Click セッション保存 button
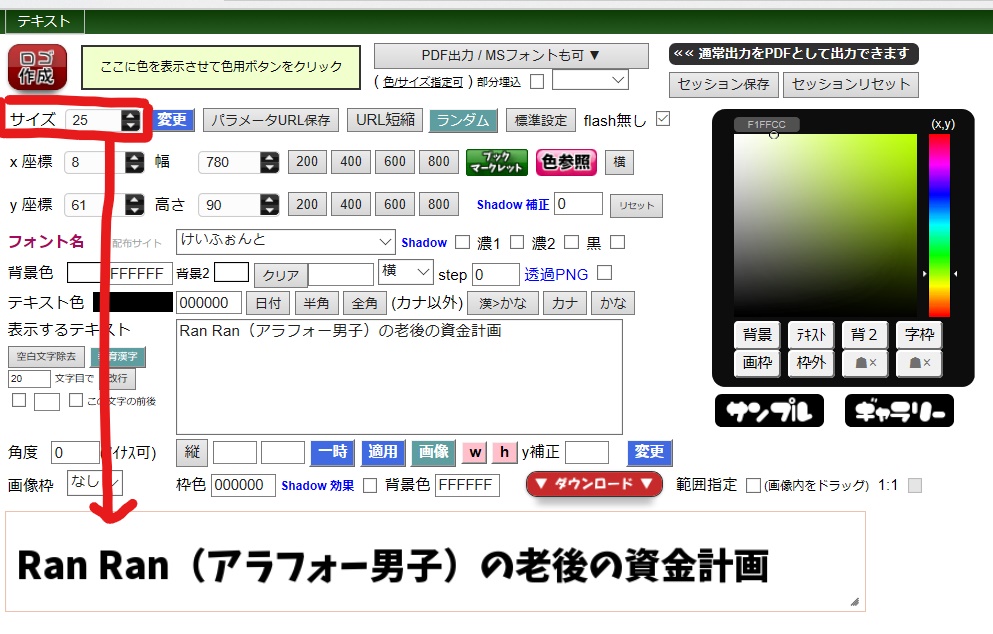Image resolution: width=993 pixels, height=634 pixels. click(x=723, y=84)
